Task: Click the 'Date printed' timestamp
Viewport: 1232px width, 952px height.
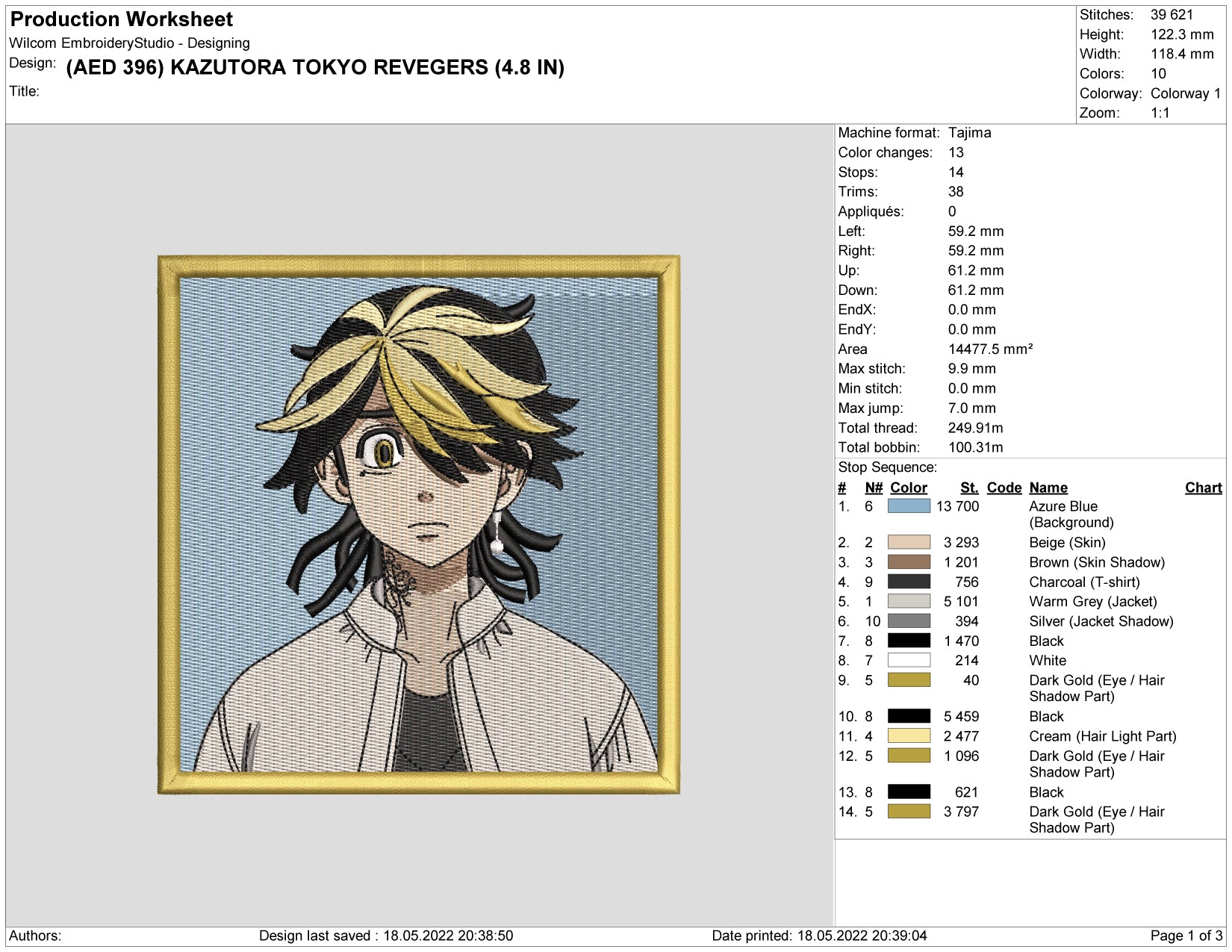Action: click(819, 936)
